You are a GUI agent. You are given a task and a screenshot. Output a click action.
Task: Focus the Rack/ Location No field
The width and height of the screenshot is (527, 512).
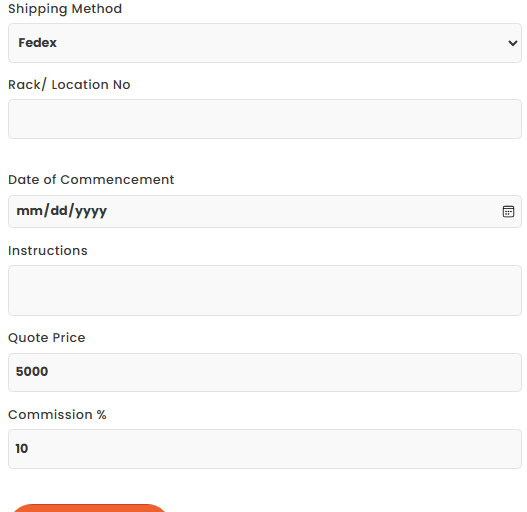(265, 119)
